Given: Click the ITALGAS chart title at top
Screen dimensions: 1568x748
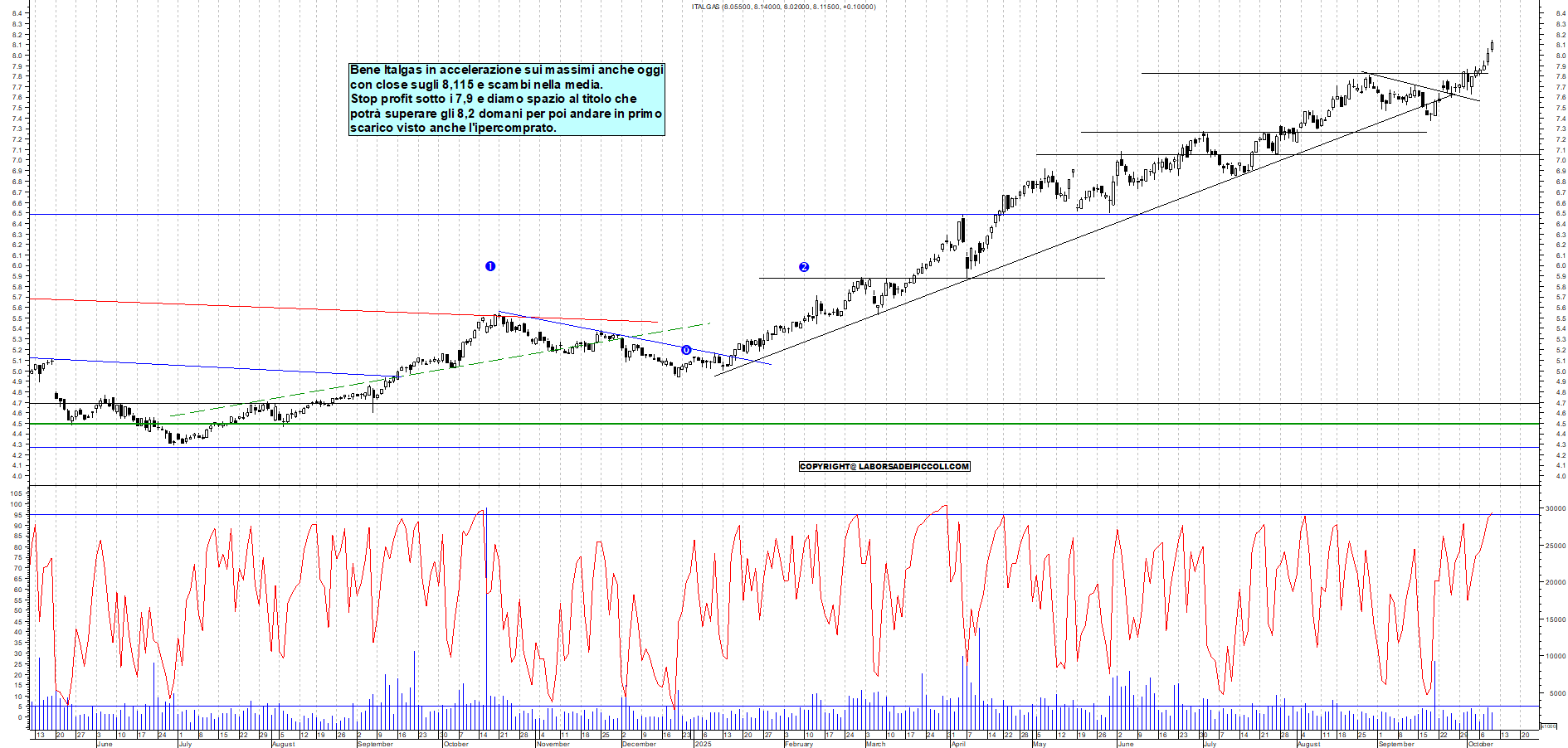Looking at the screenshot, I should [783, 7].
